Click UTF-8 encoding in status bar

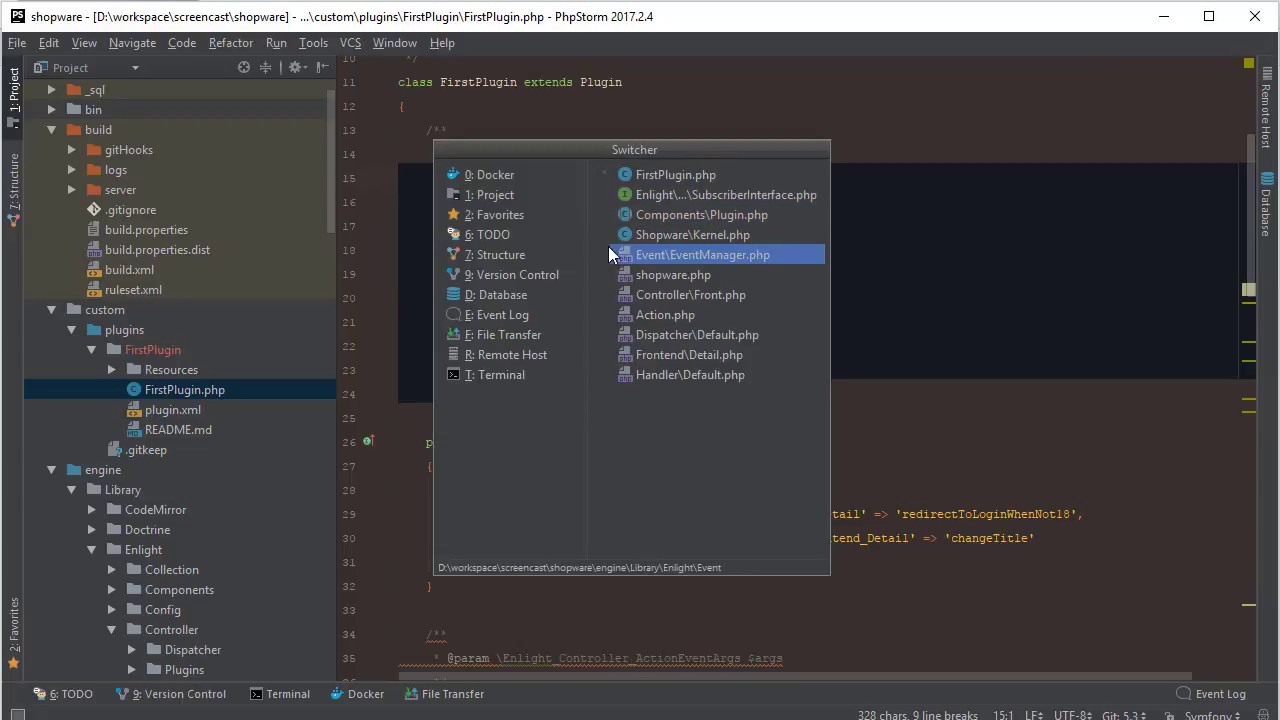coord(1071,715)
